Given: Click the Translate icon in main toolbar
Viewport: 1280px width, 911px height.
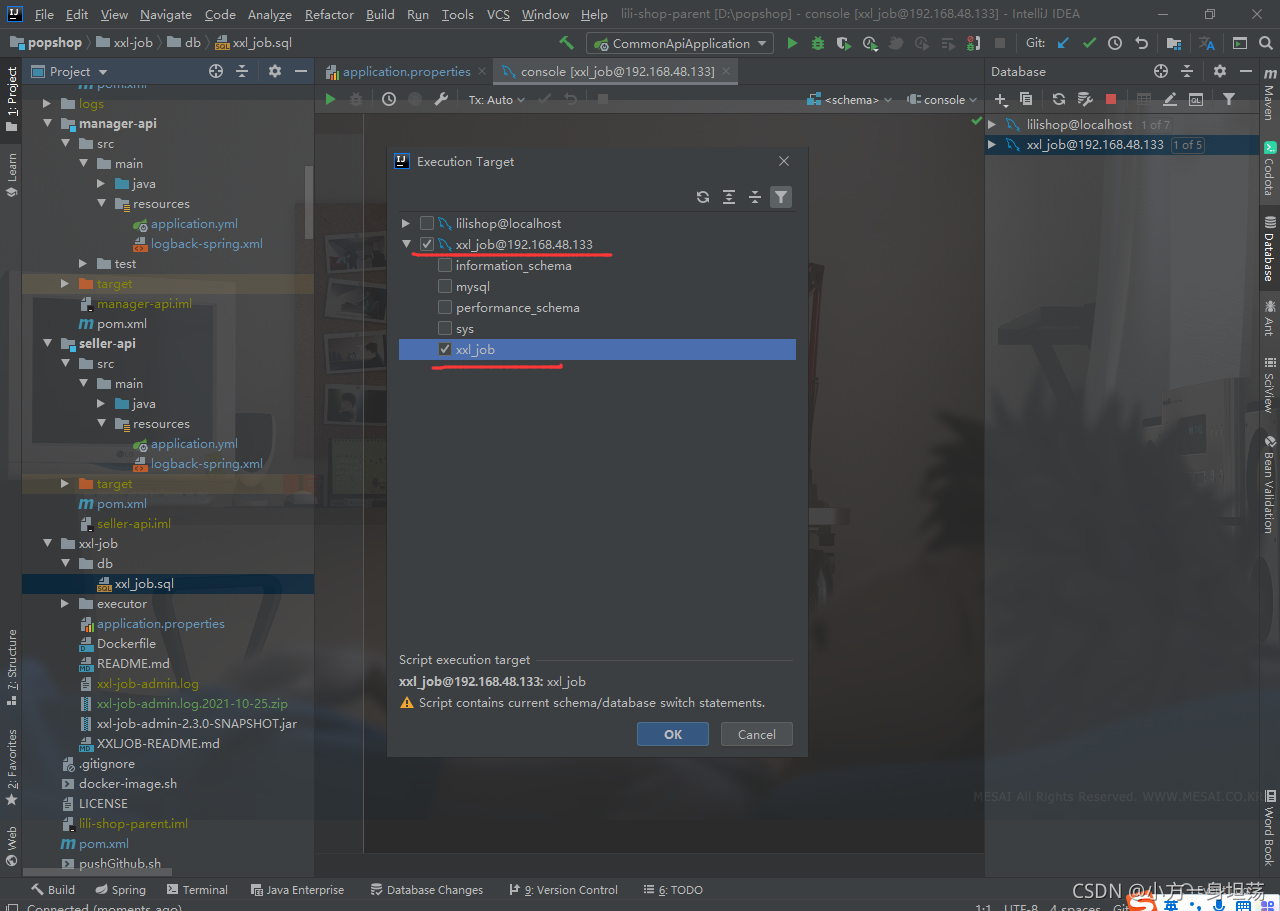Looking at the screenshot, I should tap(1207, 43).
